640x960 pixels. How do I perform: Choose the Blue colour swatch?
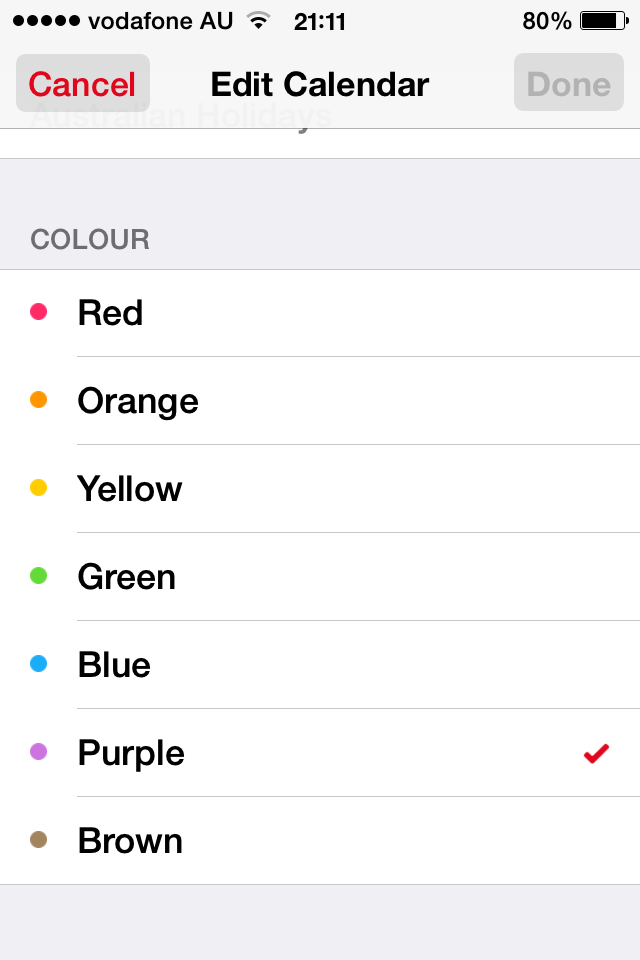pyautogui.click(x=300, y=664)
